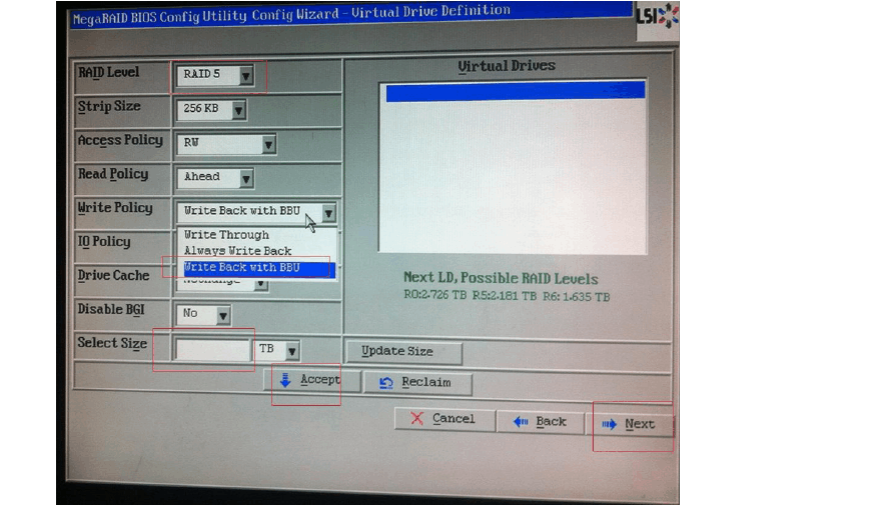893x505 pixels.
Task: Click the IO Policy label
Action: 104,242
